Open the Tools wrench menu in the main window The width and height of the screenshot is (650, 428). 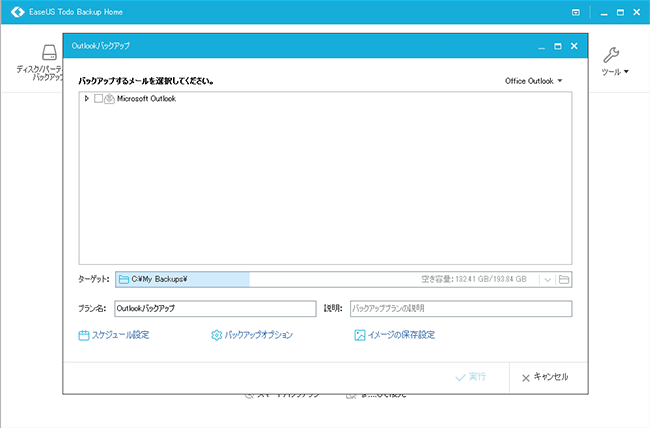(x=615, y=61)
